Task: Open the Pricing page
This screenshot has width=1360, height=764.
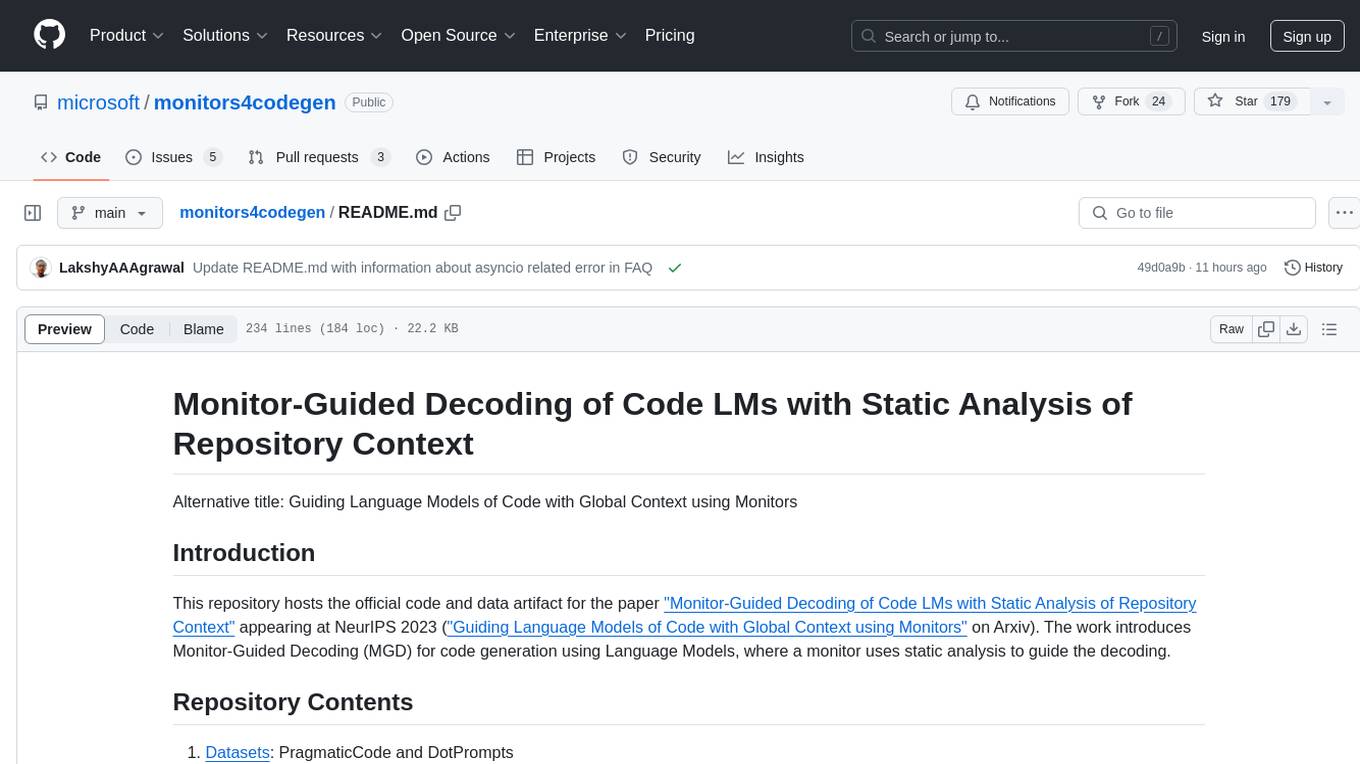Action: coord(670,35)
